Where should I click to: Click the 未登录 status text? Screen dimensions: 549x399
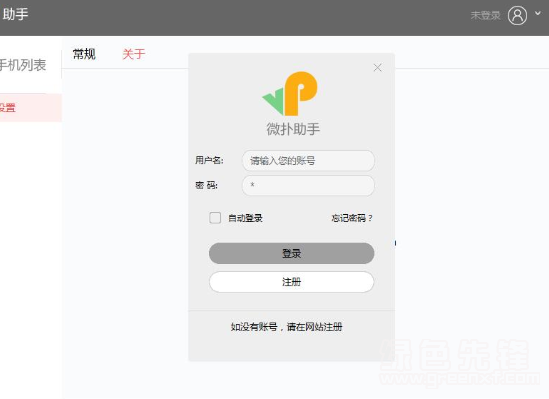pos(485,15)
